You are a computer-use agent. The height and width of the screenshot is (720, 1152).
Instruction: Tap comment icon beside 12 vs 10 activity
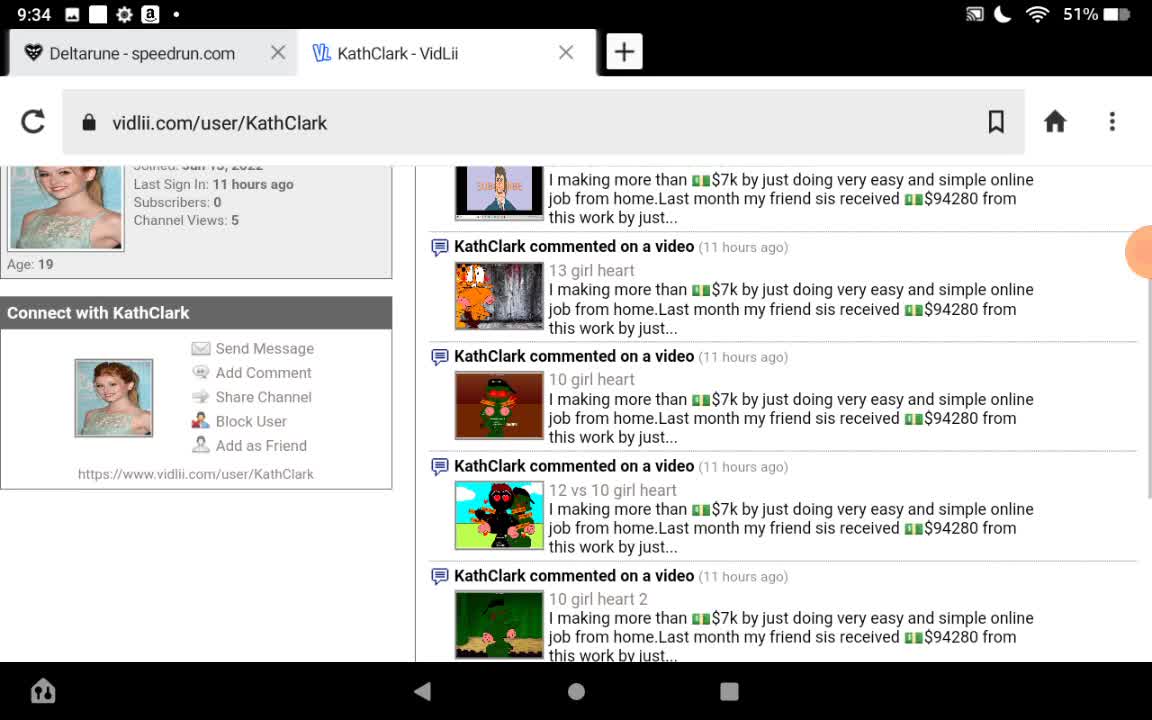pyautogui.click(x=439, y=467)
